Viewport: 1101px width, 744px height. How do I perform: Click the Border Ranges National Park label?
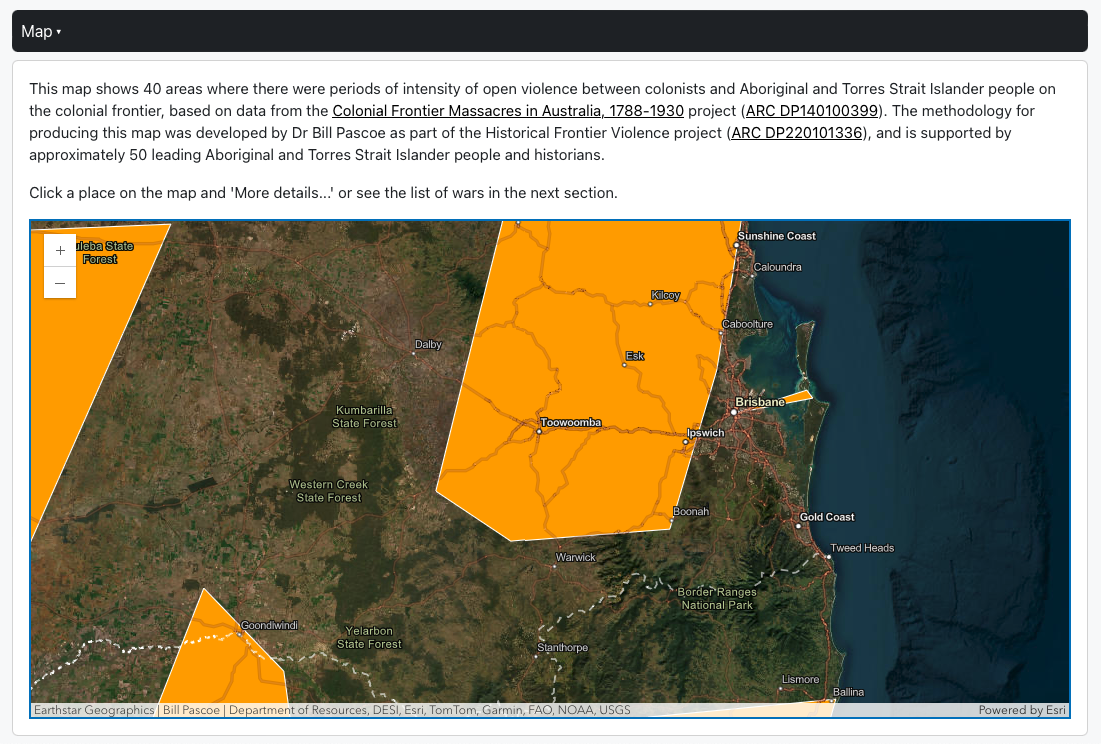[x=717, y=598]
